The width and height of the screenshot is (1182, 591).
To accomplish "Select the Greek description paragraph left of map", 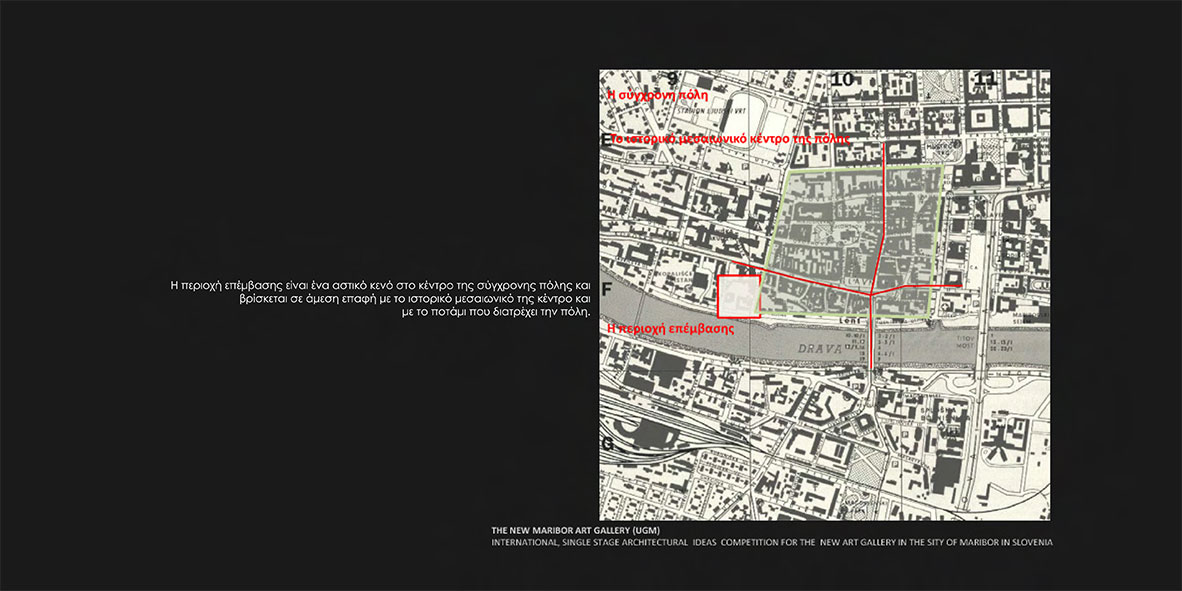I will (381, 298).
